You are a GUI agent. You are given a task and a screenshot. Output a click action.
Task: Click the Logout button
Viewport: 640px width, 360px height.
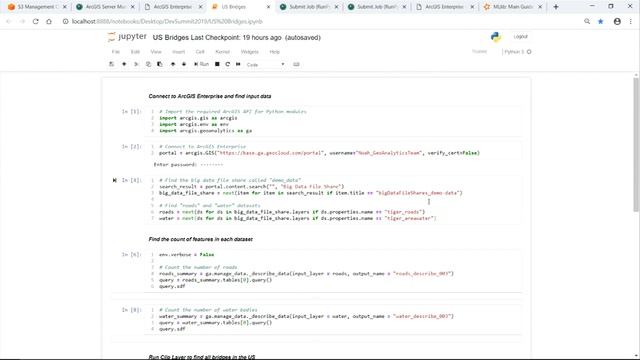pos(520,37)
